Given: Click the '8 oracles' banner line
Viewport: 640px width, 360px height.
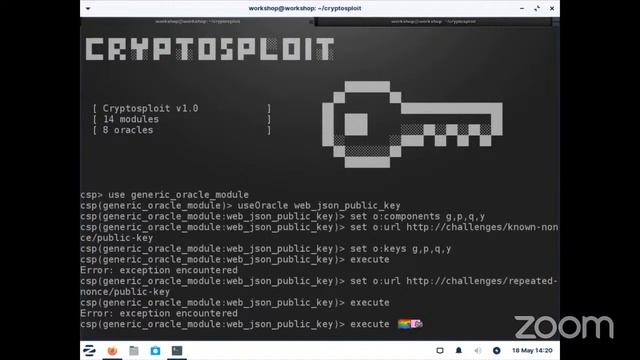Looking at the screenshot, I should (x=128, y=130).
